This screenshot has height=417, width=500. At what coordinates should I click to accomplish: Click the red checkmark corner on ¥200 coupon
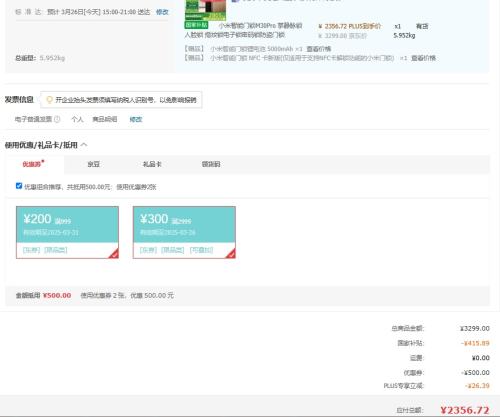coord(114,254)
